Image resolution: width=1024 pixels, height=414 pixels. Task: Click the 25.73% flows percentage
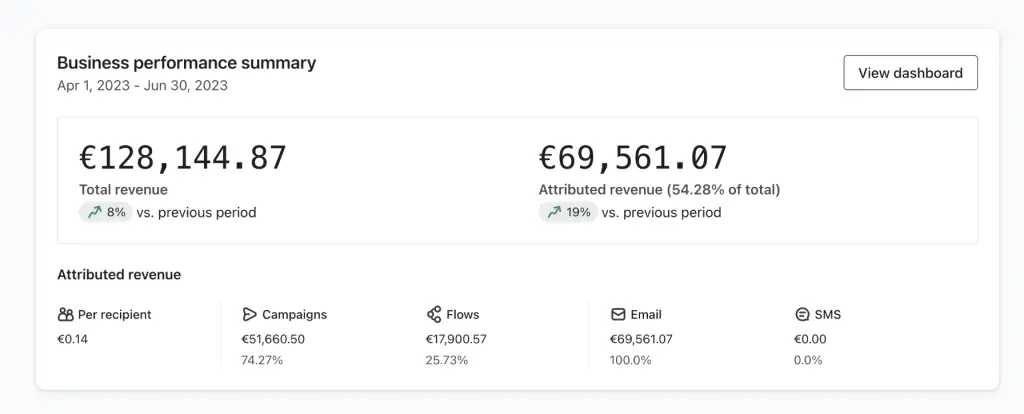pos(447,360)
